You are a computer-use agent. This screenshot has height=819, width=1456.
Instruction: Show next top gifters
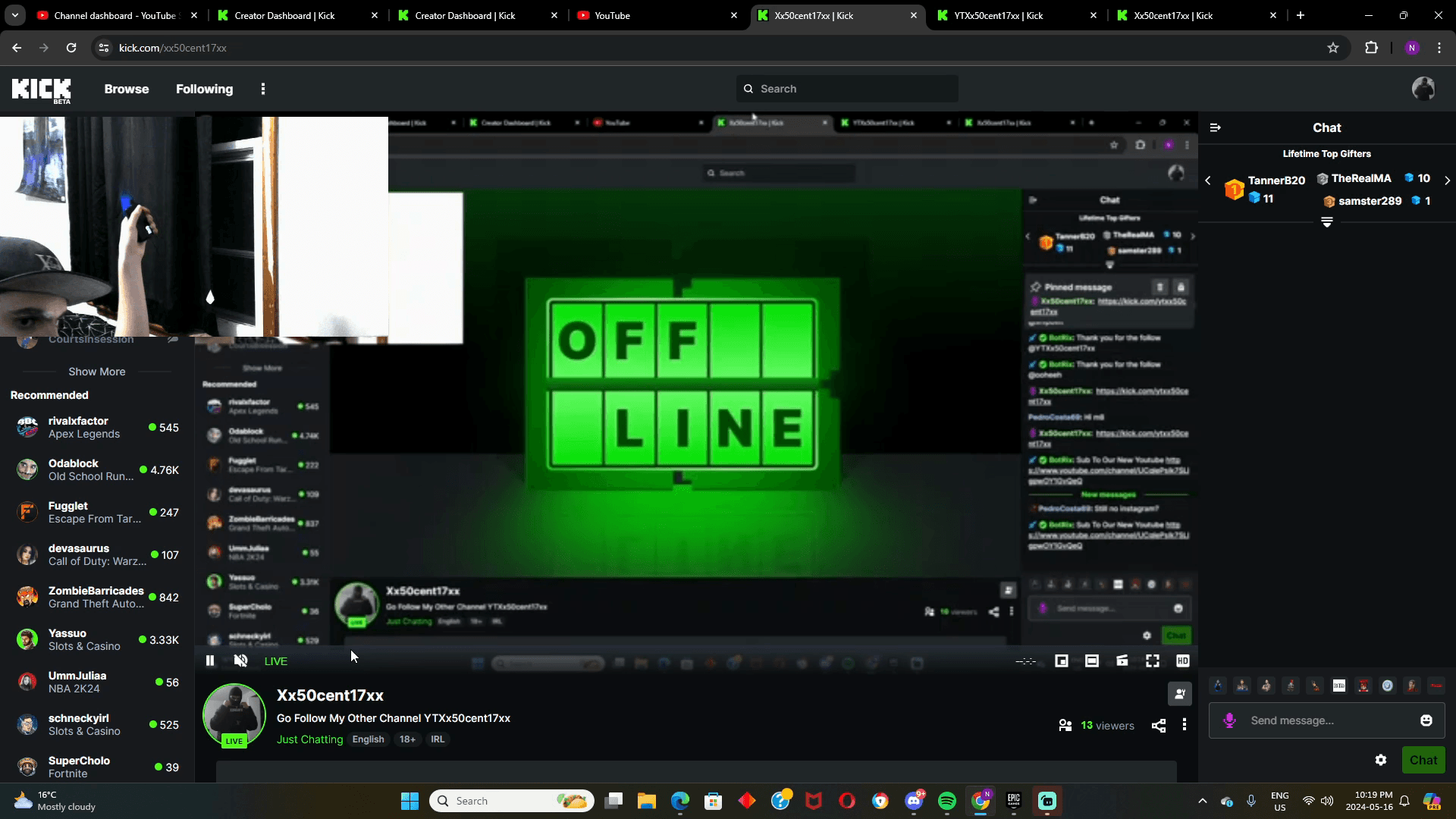coord(1447,180)
